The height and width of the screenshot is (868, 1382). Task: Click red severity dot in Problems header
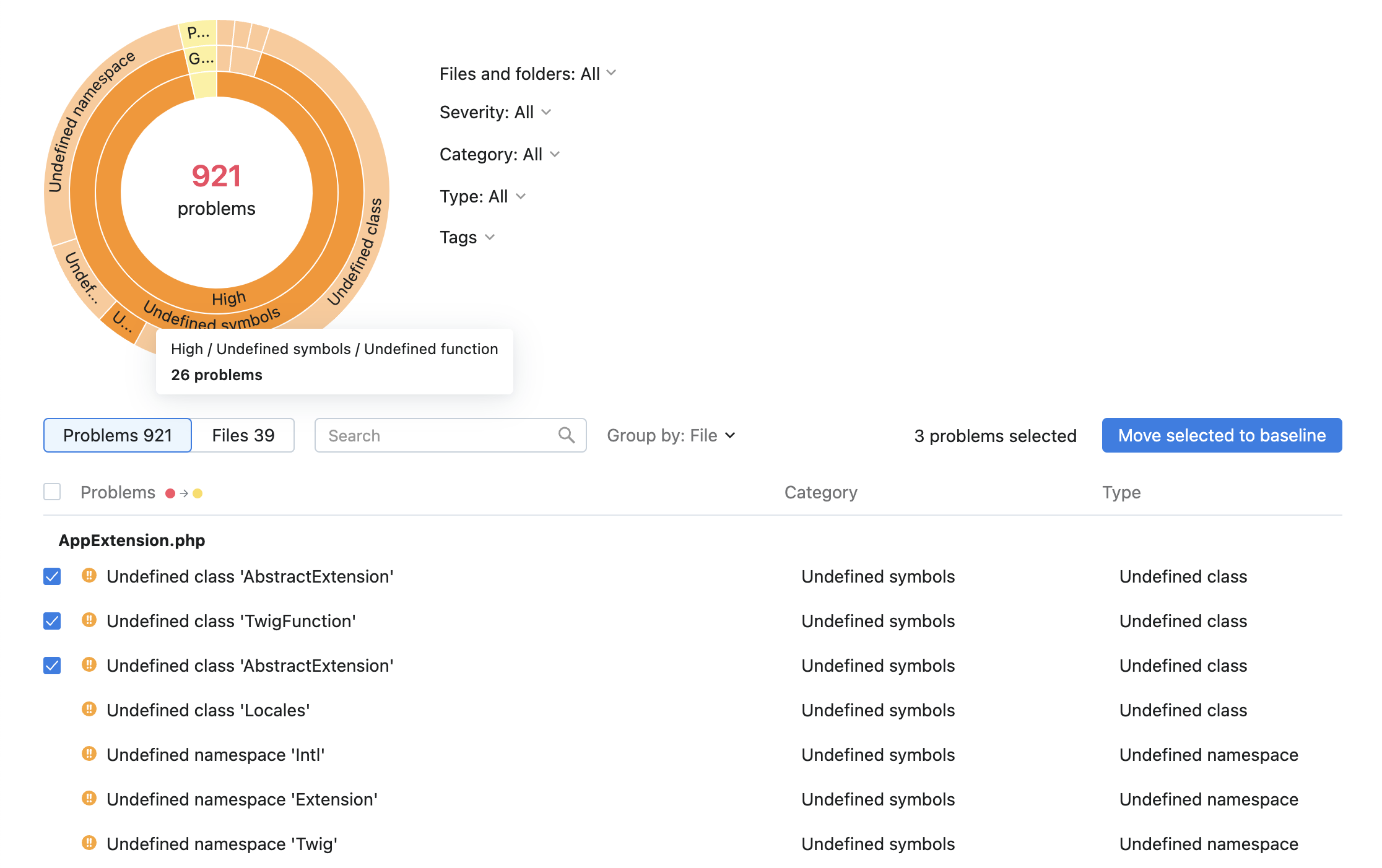(x=170, y=493)
